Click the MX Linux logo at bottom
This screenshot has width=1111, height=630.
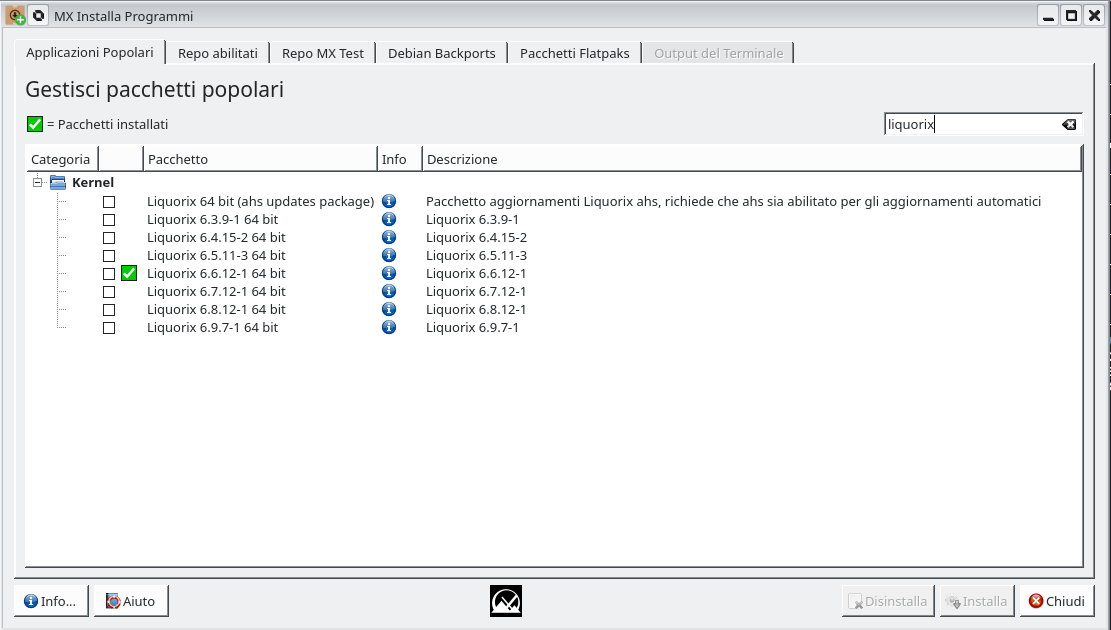point(506,601)
